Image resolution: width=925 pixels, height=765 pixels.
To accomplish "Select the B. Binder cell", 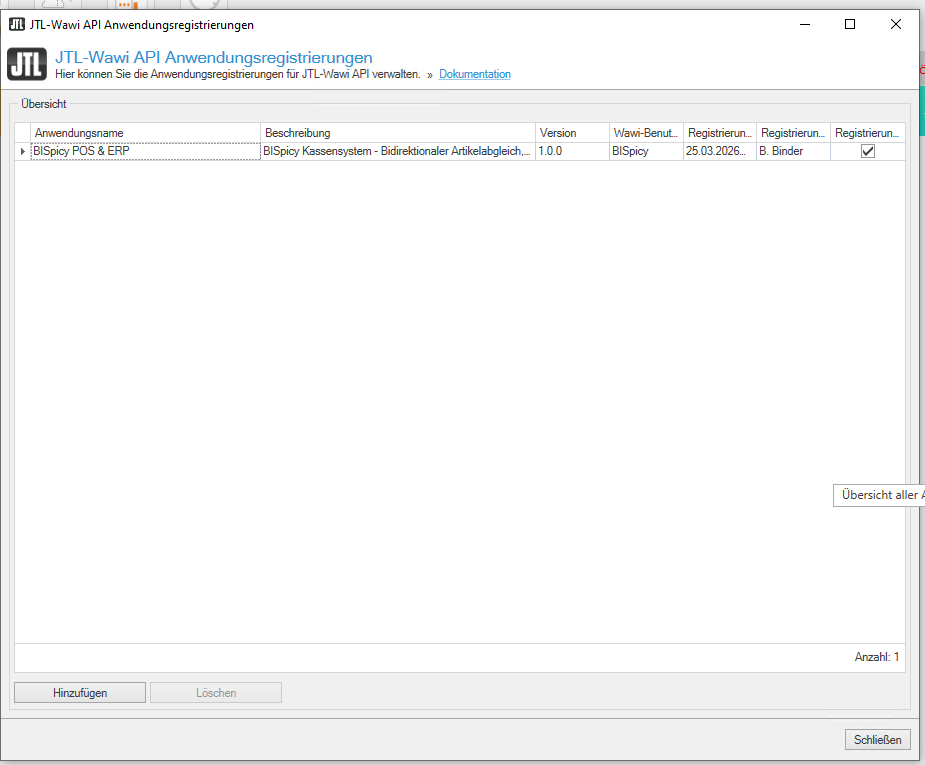I will click(793, 152).
